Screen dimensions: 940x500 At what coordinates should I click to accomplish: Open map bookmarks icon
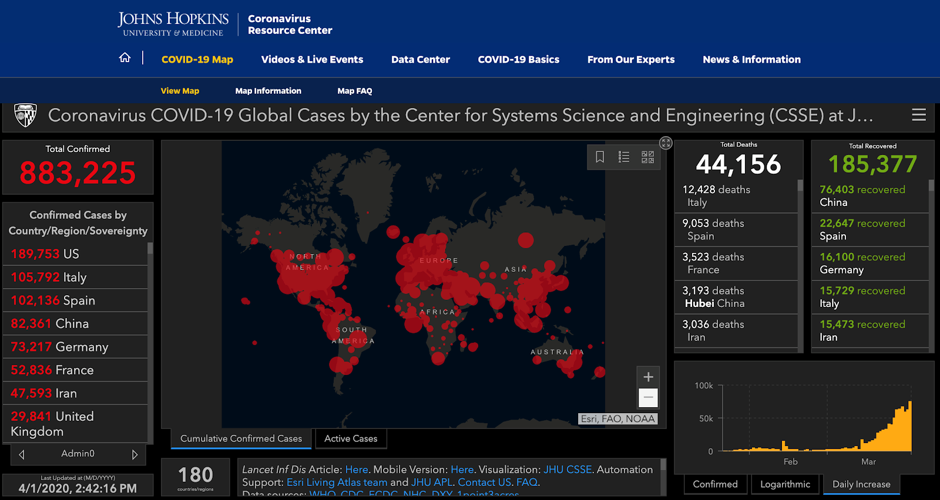599,157
